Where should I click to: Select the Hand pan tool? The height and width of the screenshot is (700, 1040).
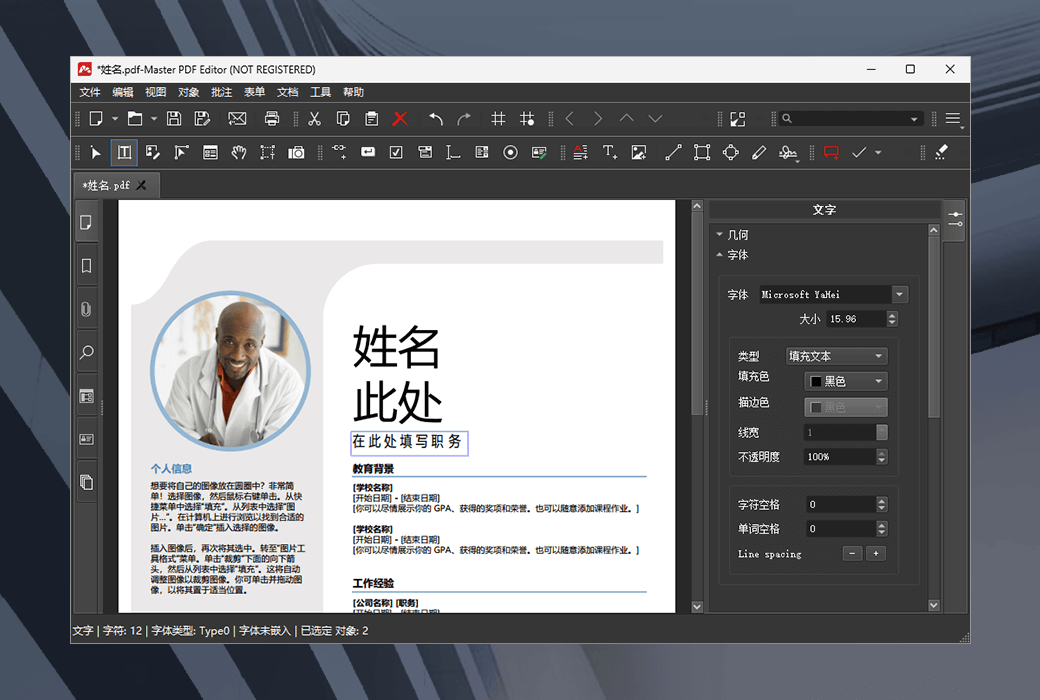coord(239,152)
